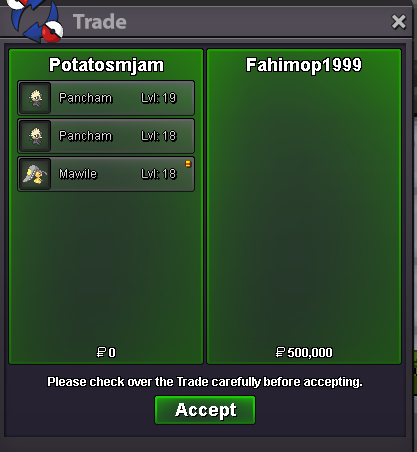The image size is (417, 452).
Task: Accept the trade offer
Action: [x=205, y=410]
